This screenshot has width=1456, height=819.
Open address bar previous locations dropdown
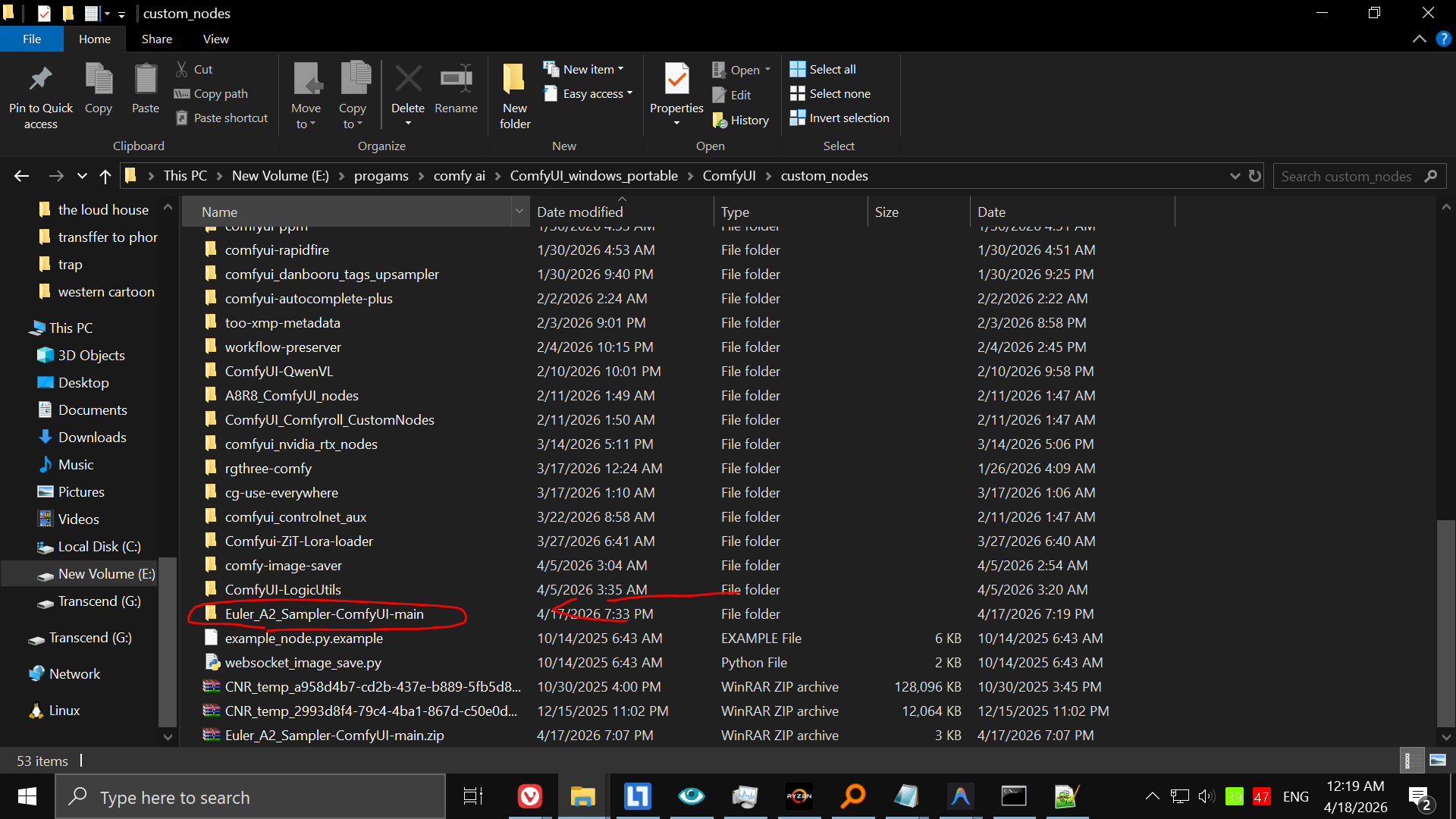pyautogui.click(x=1235, y=176)
